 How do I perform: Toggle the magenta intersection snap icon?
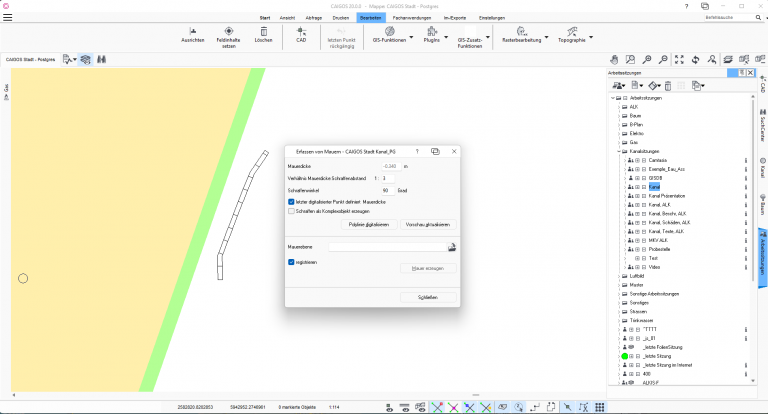click(x=453, y=407)
